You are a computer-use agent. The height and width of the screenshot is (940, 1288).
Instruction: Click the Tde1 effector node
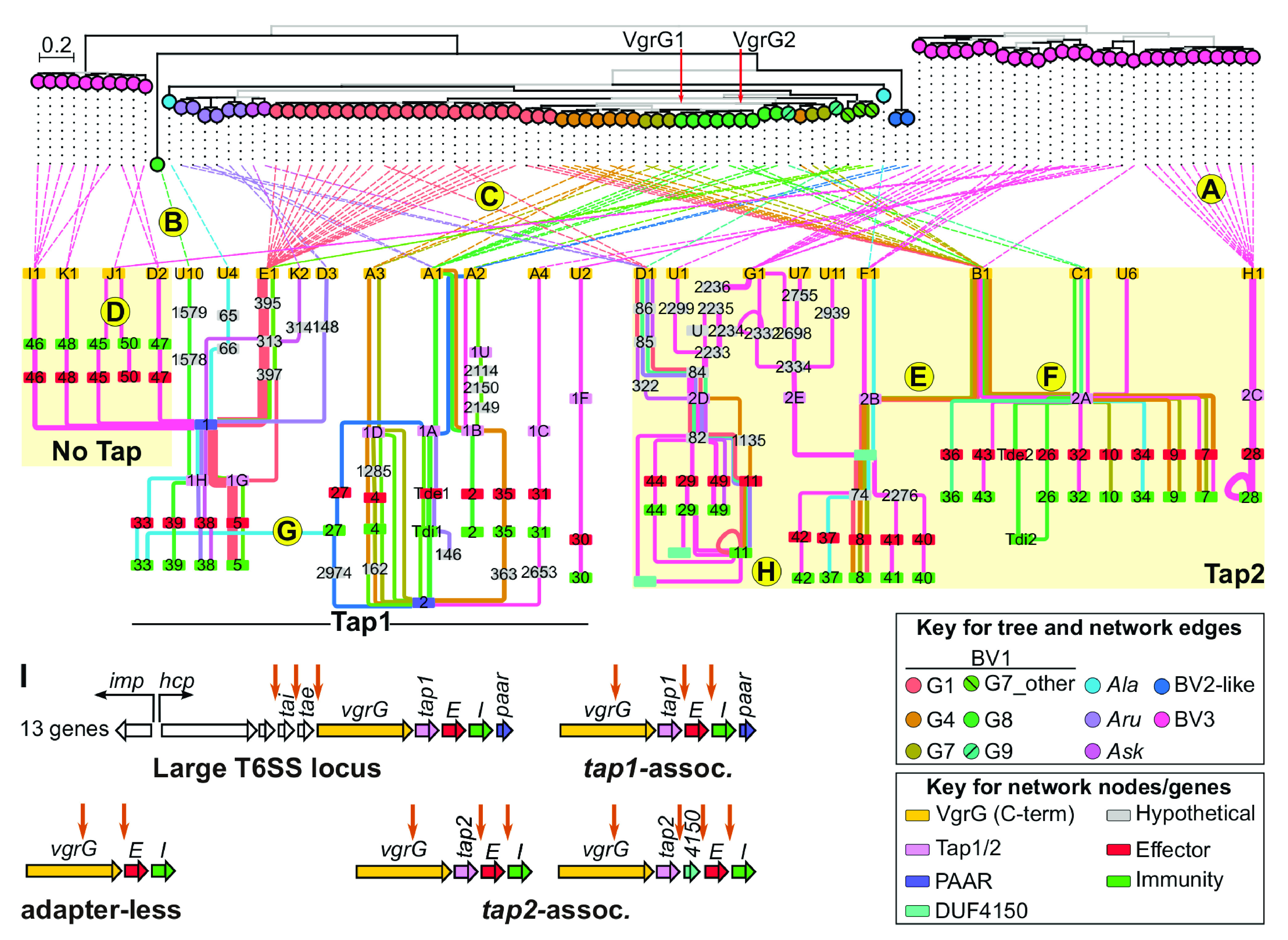[431, 493]
